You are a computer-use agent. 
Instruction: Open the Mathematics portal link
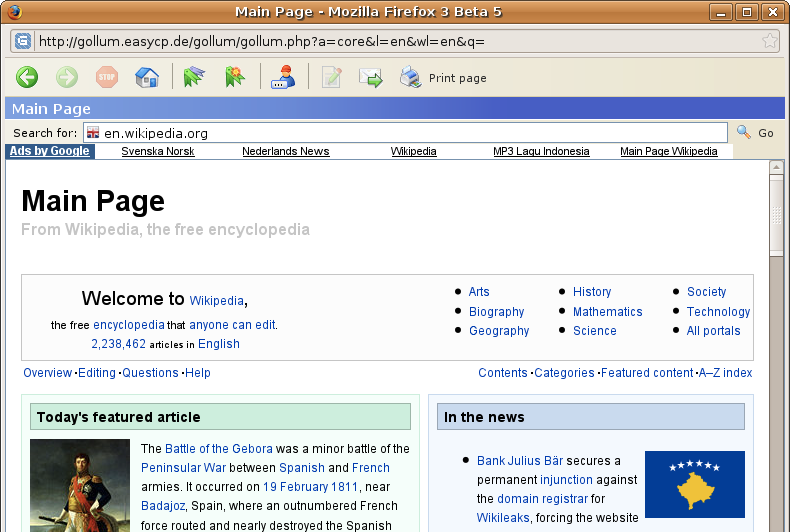pos(608,312)
